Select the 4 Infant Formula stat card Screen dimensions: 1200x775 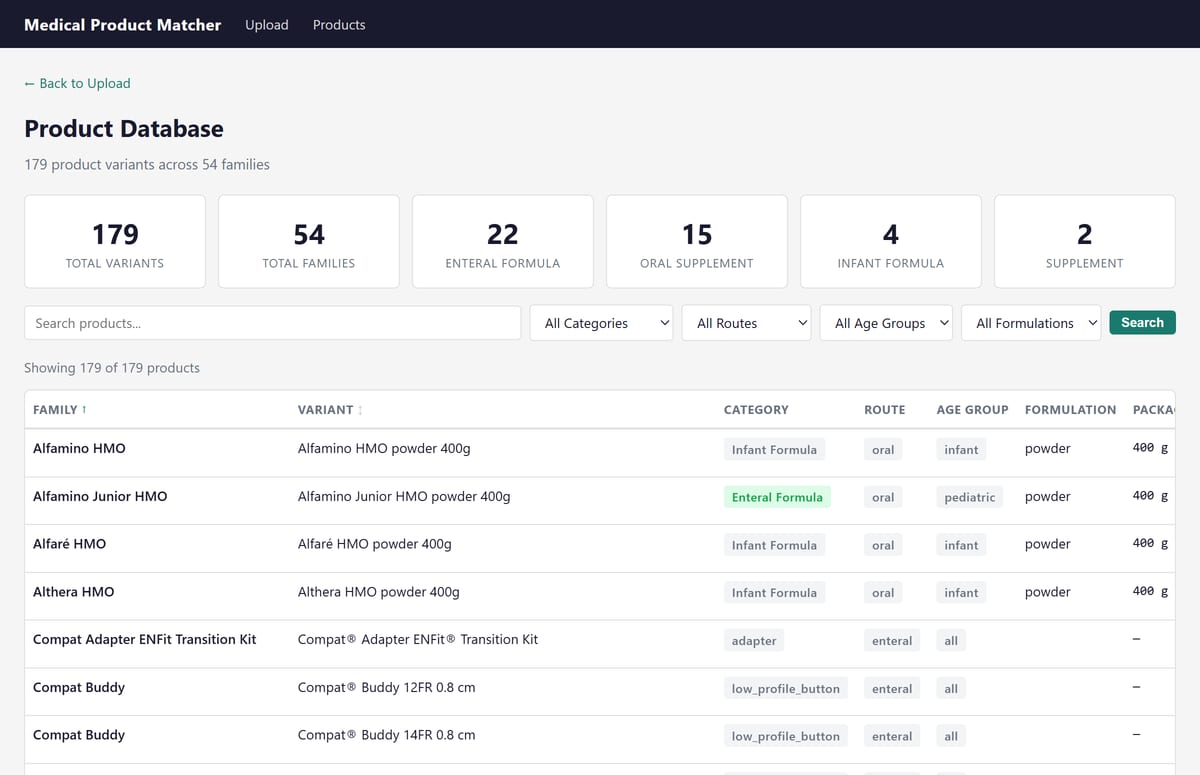(891, 242)
